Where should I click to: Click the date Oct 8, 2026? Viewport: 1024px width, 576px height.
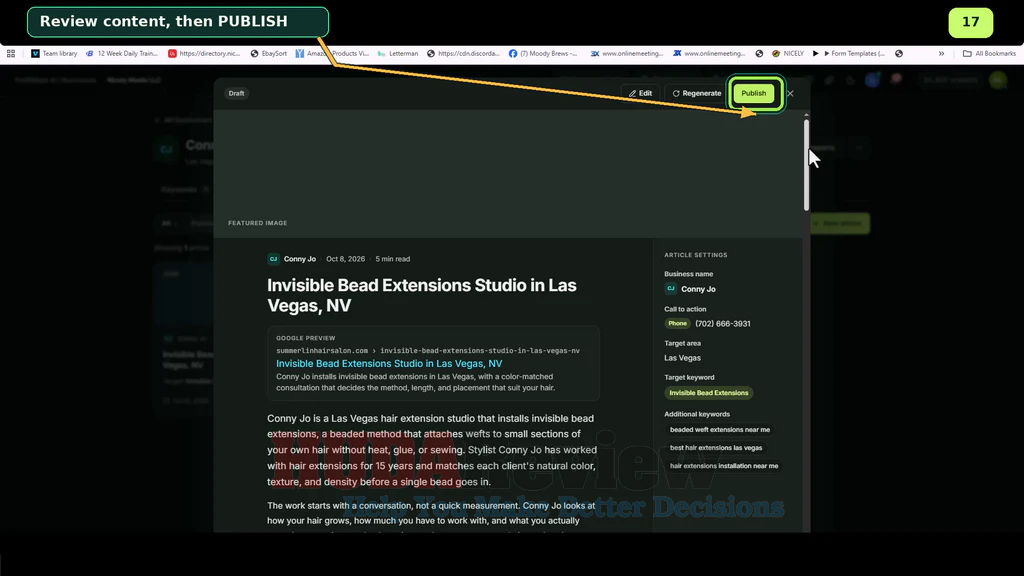point(345,259)
